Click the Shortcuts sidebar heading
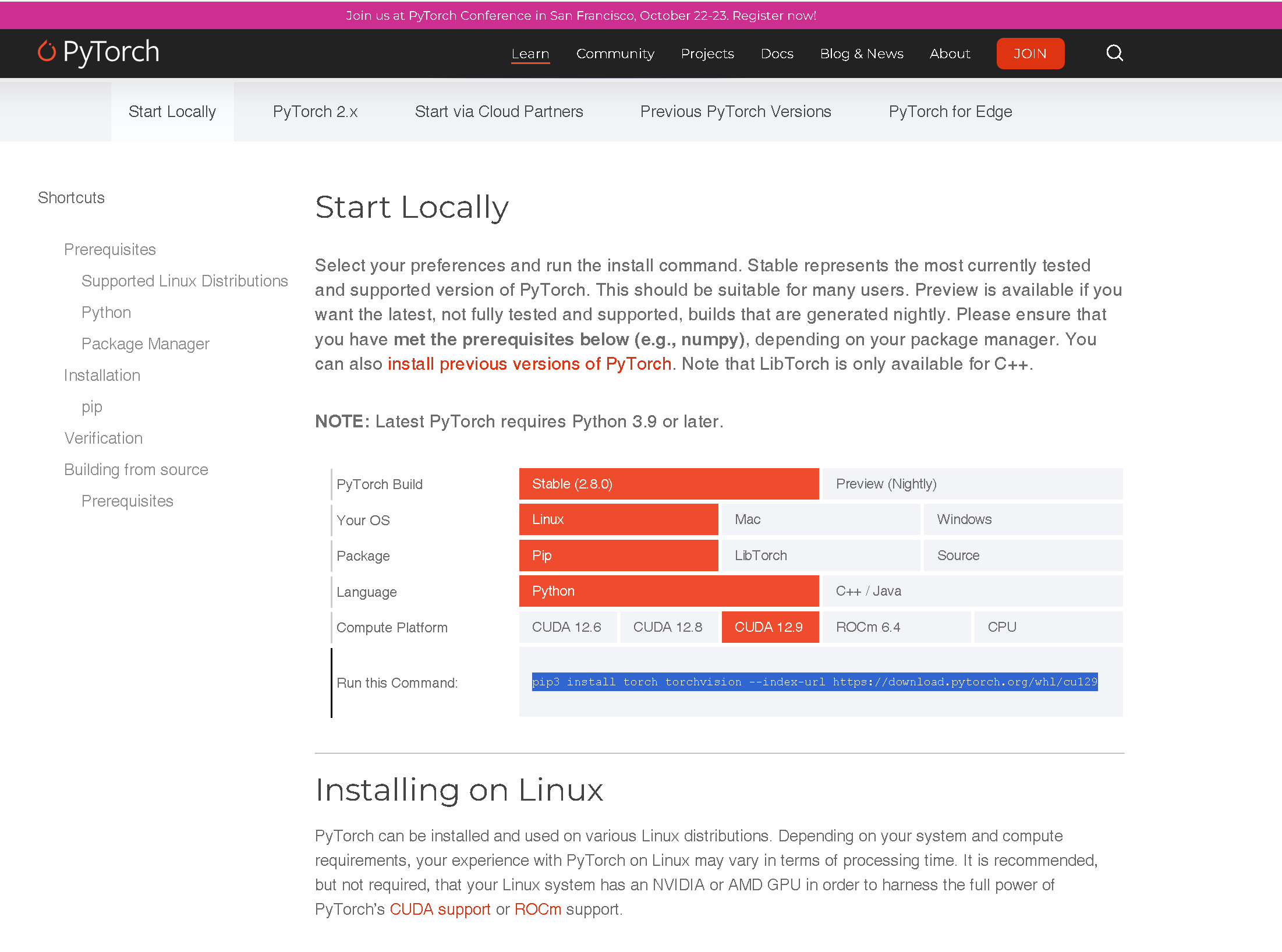Viewport: 1282px width, 952px height. tap(71, 198)
